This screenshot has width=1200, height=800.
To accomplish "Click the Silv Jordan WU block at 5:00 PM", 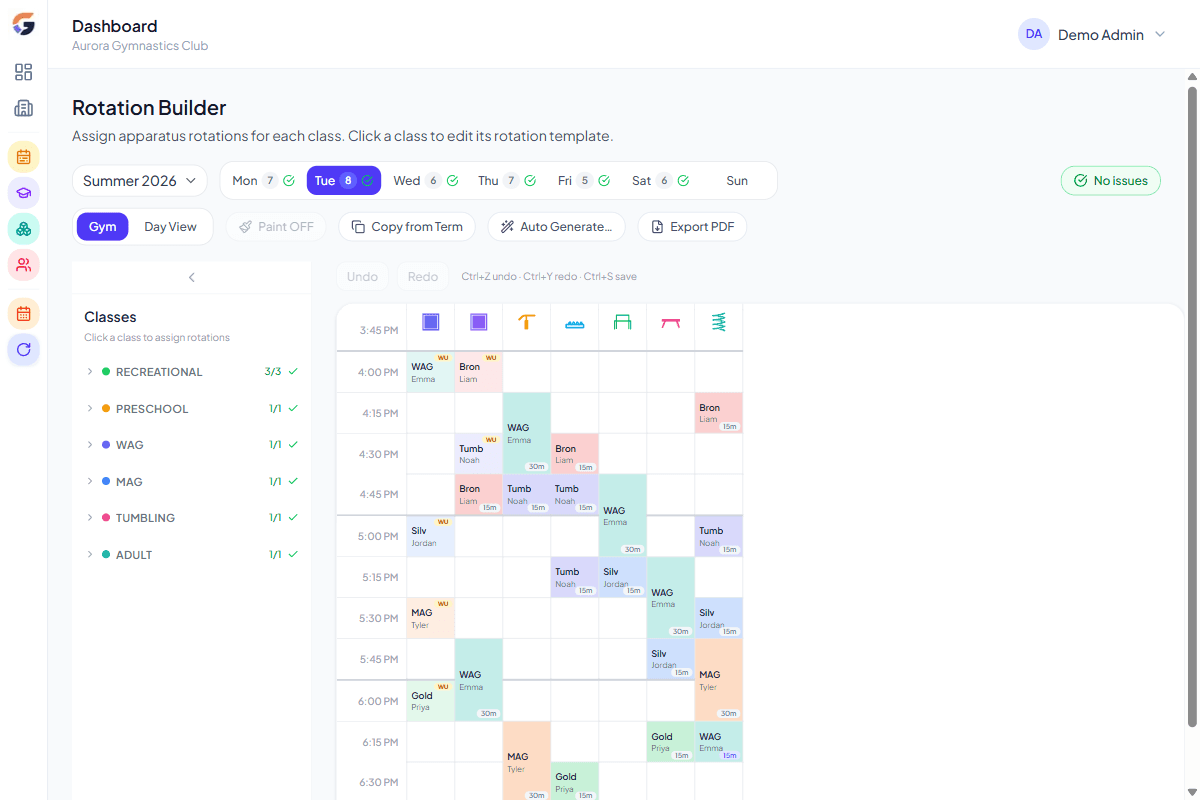I will coord(431,536).
